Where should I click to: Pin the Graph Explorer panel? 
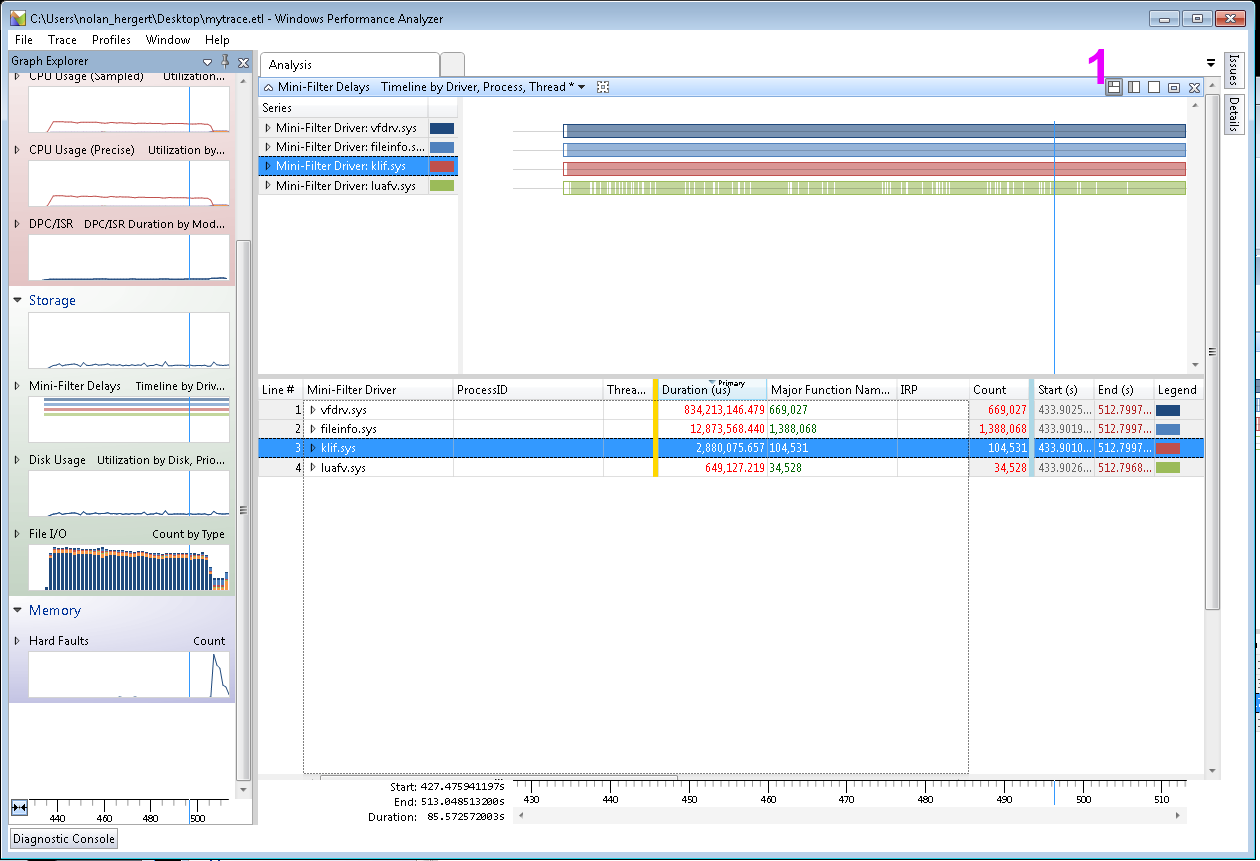225,61
